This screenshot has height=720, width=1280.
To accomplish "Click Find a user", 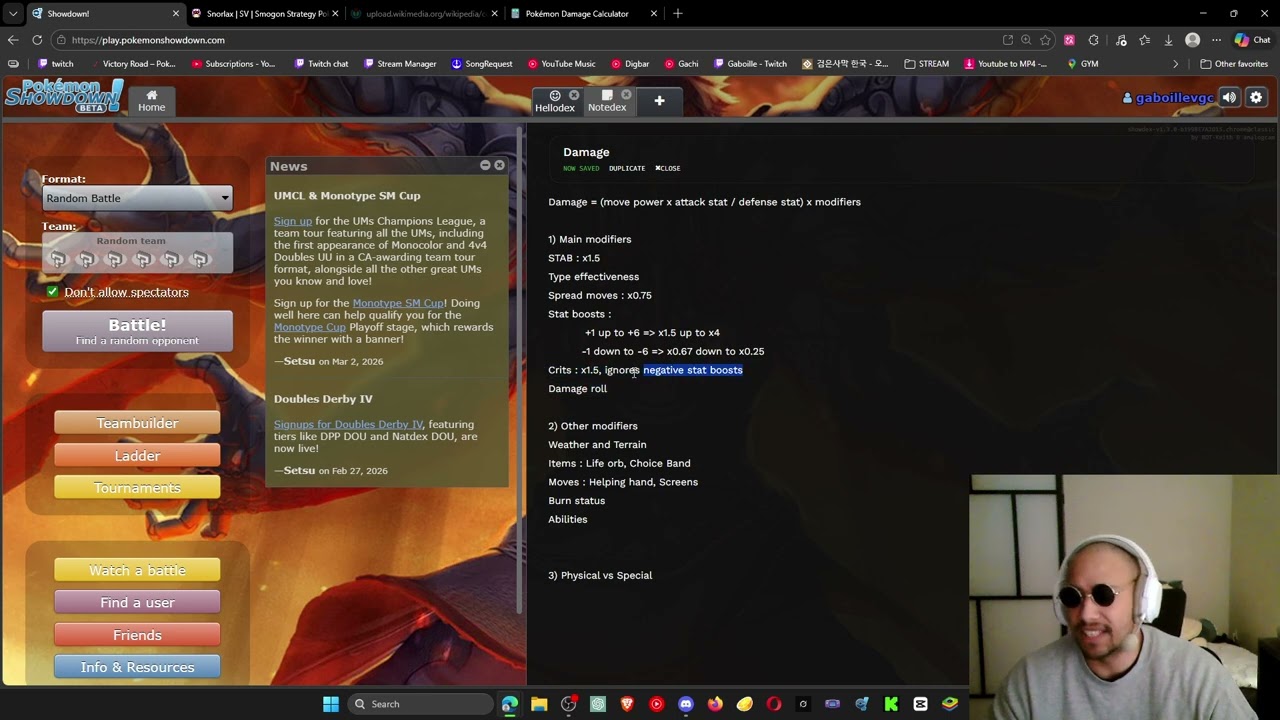I will point(137,603).
